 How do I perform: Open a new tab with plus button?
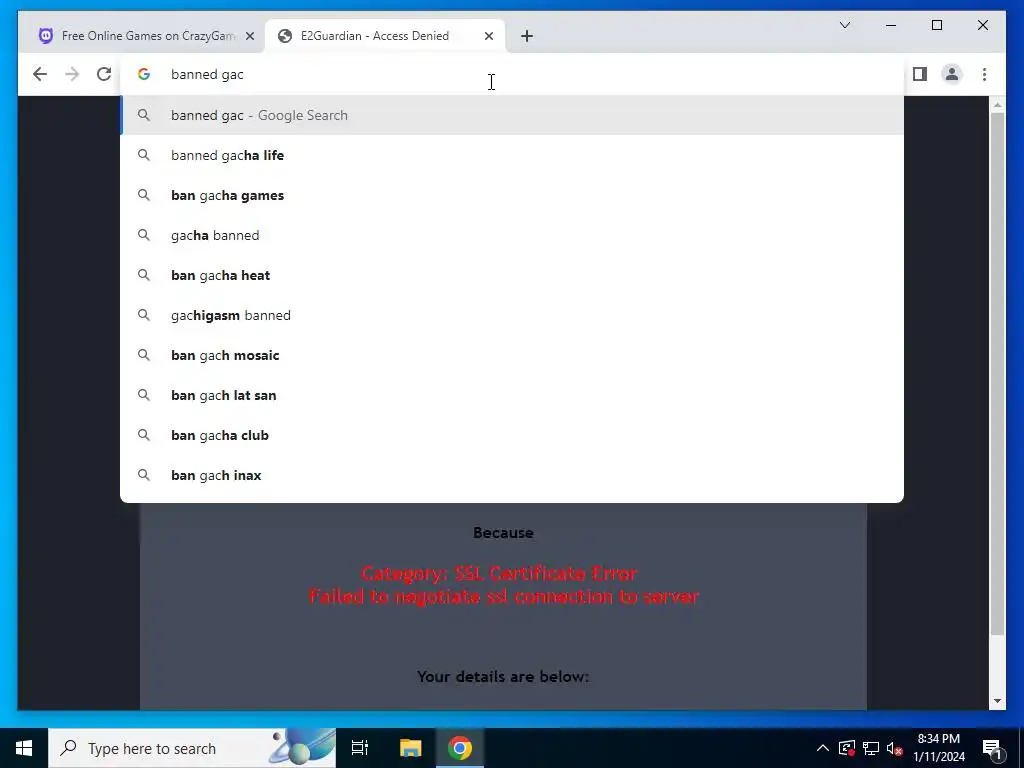[x=527, y=36]
